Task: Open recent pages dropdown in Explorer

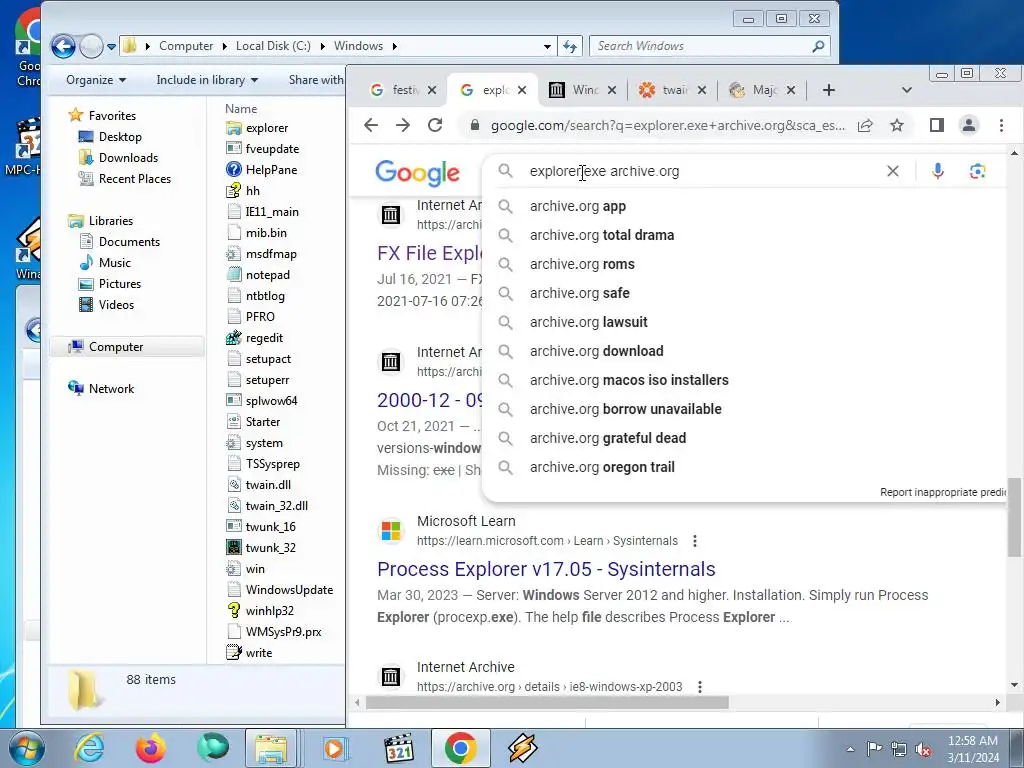Action: 112,46
